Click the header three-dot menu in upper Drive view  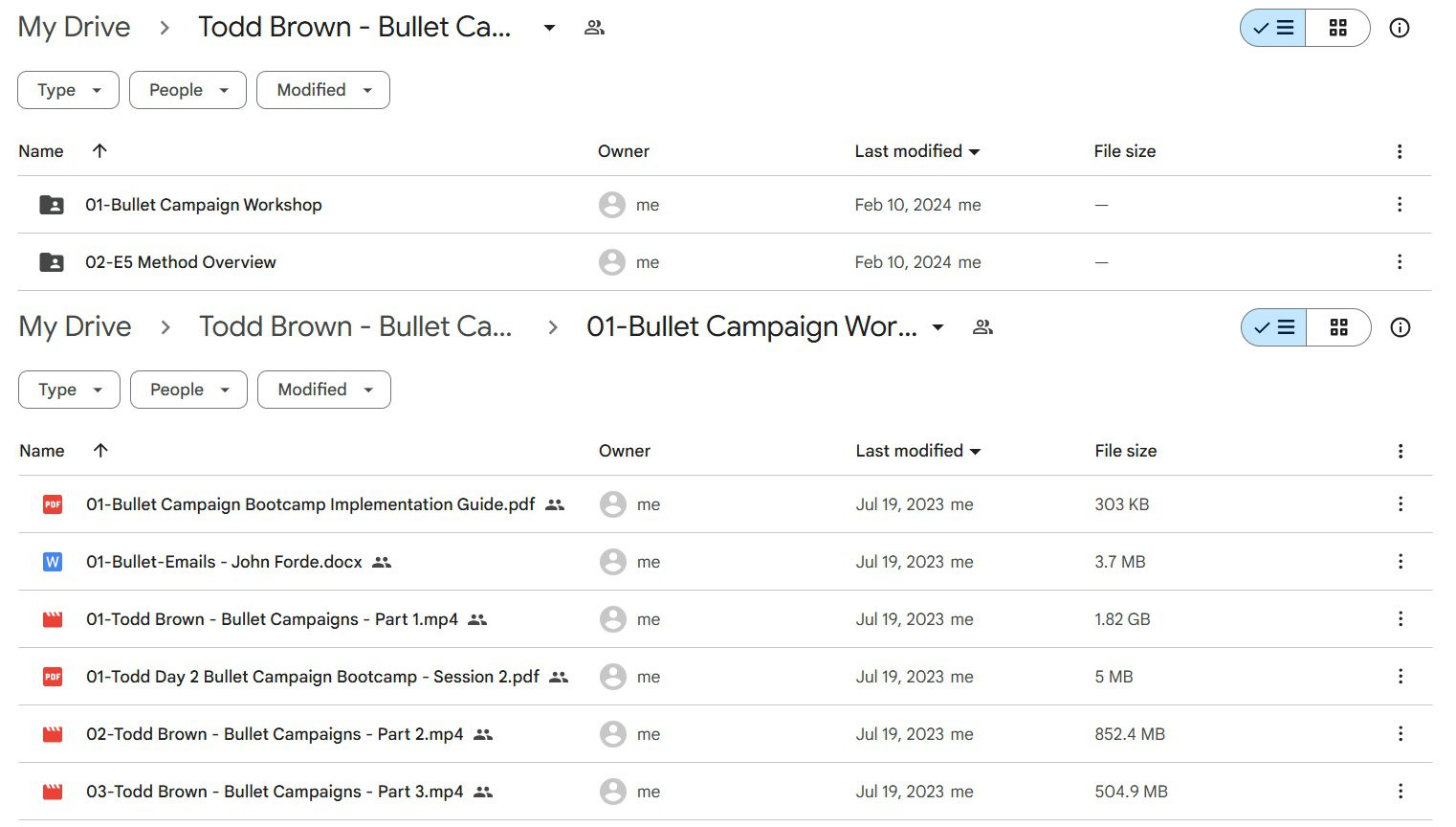coord(1400,151)
